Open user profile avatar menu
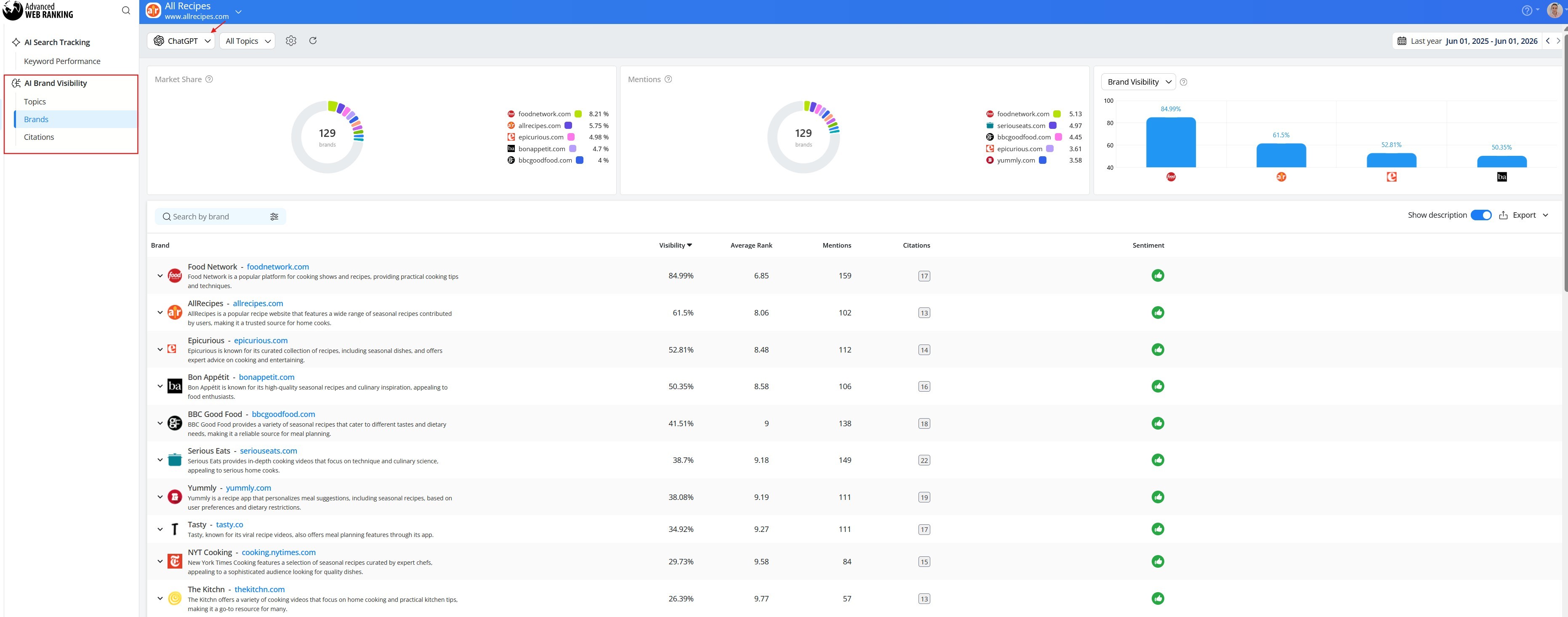This screenshot has height=617, width=1568. [x=1554, y=11]
